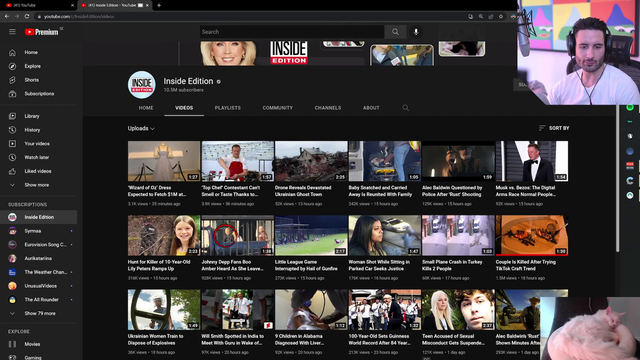
Task: Open 'Wizard of Oz' Dress video title
Action: [157, 191]
